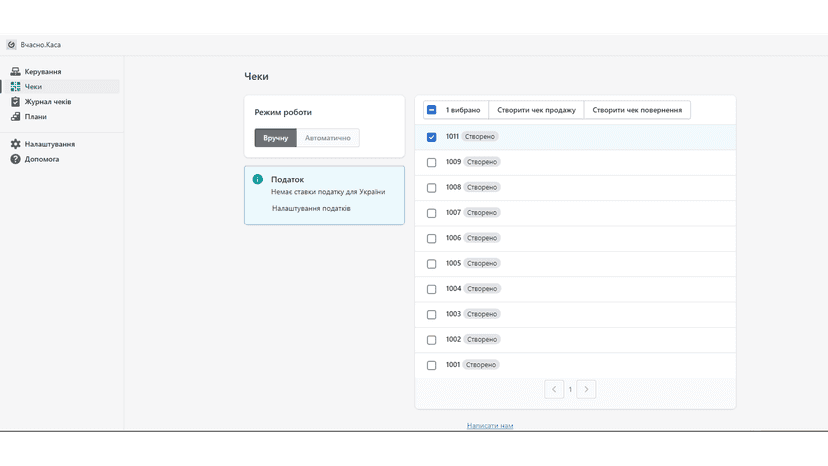Screen dimensions: 828x466
Task: Check the checkbox for receipt 1007
Action: coord(431,213)
